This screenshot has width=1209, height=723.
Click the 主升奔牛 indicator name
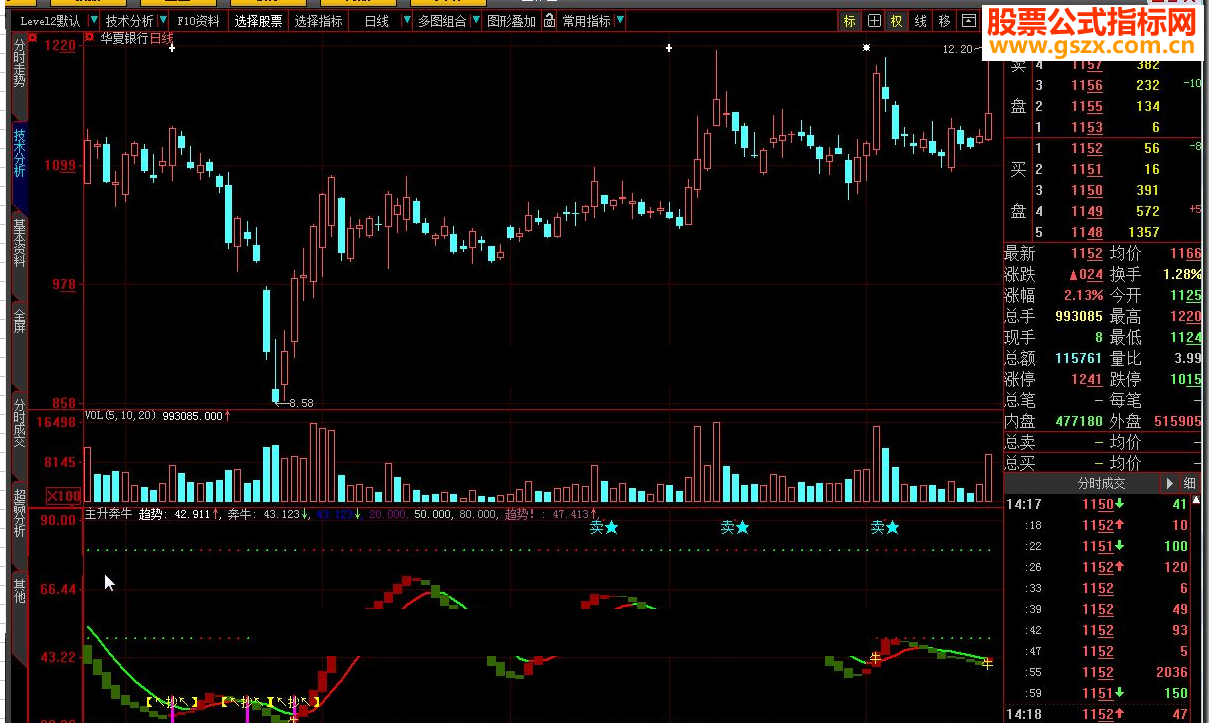(109, 514)
